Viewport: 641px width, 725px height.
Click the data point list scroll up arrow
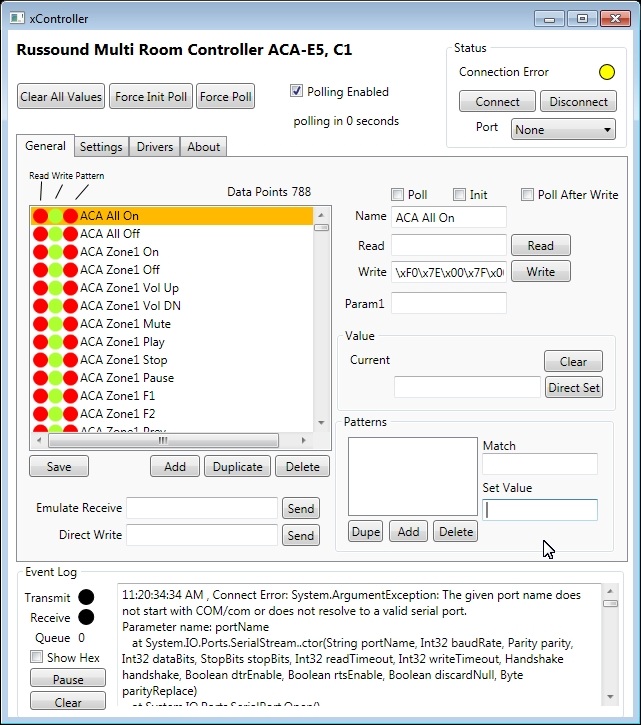(x=321, y=215)
